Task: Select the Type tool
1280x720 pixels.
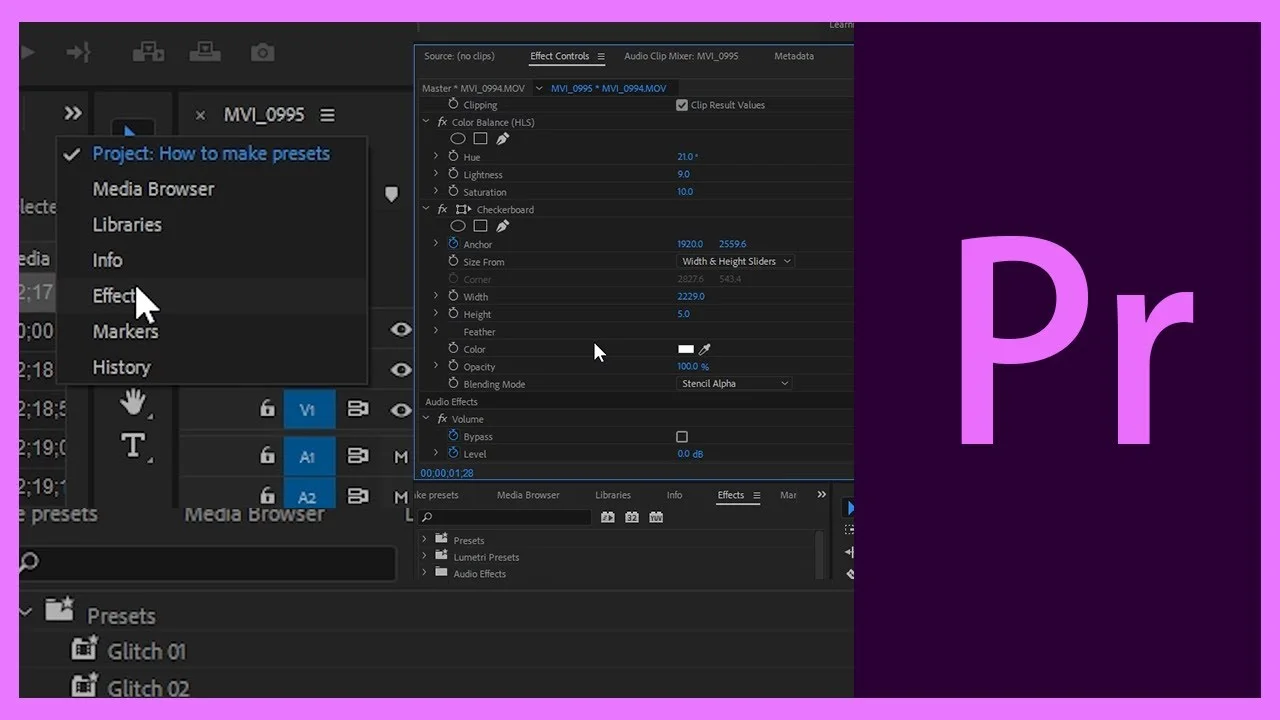Action: click(132, 445)
